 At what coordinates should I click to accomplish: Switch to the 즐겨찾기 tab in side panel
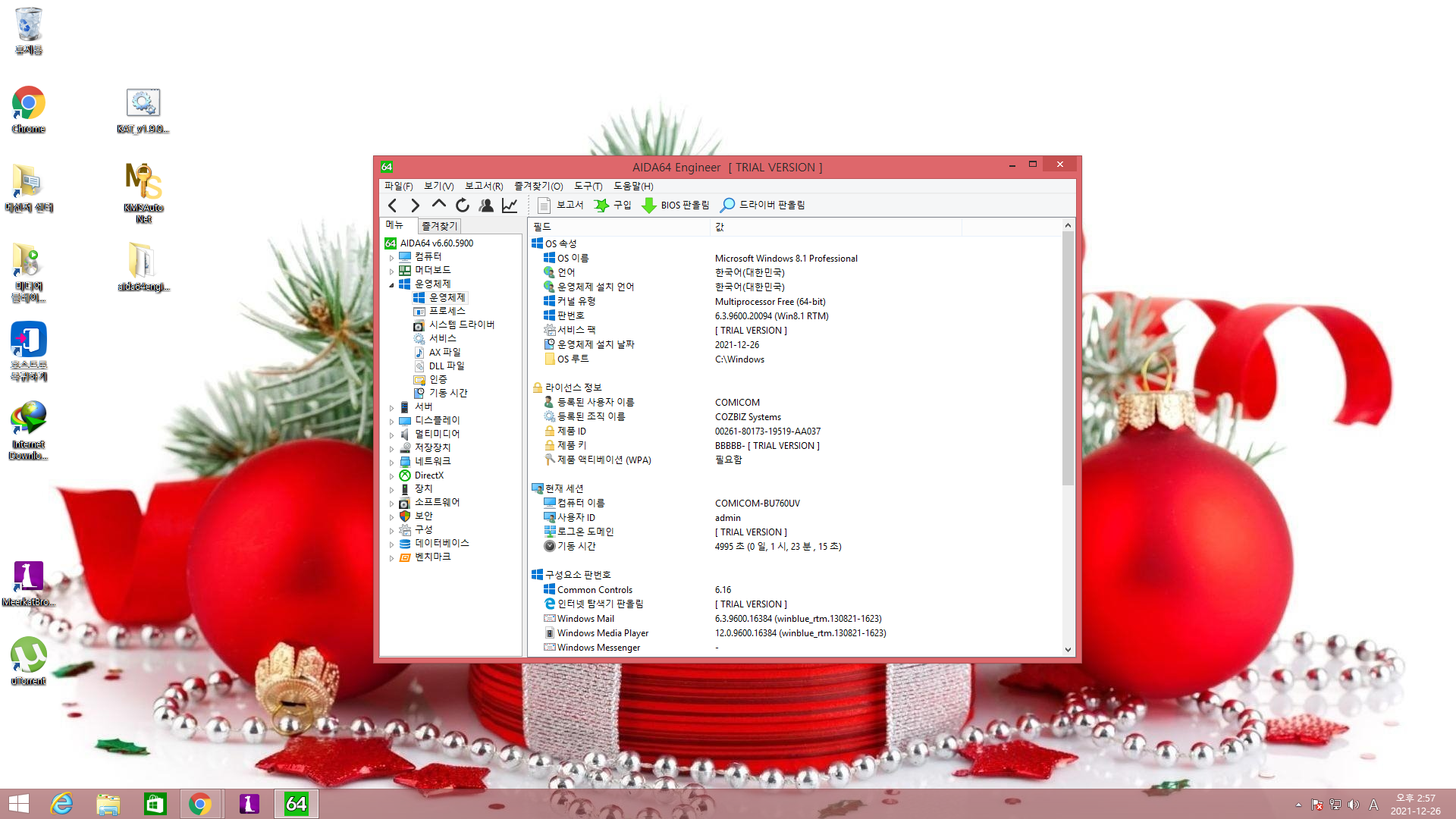coord(439,226)
